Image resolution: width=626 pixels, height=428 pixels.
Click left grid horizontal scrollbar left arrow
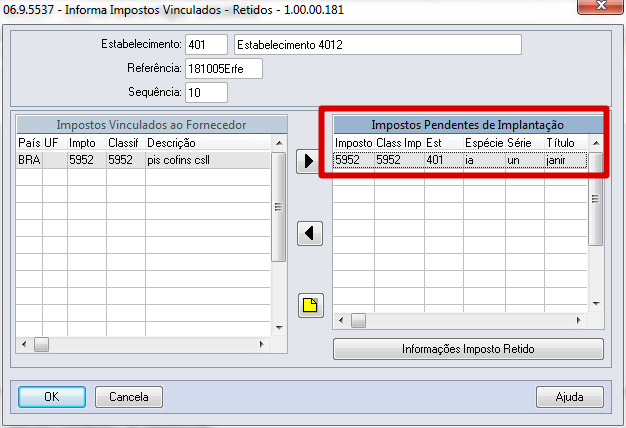tap(24, 344)
